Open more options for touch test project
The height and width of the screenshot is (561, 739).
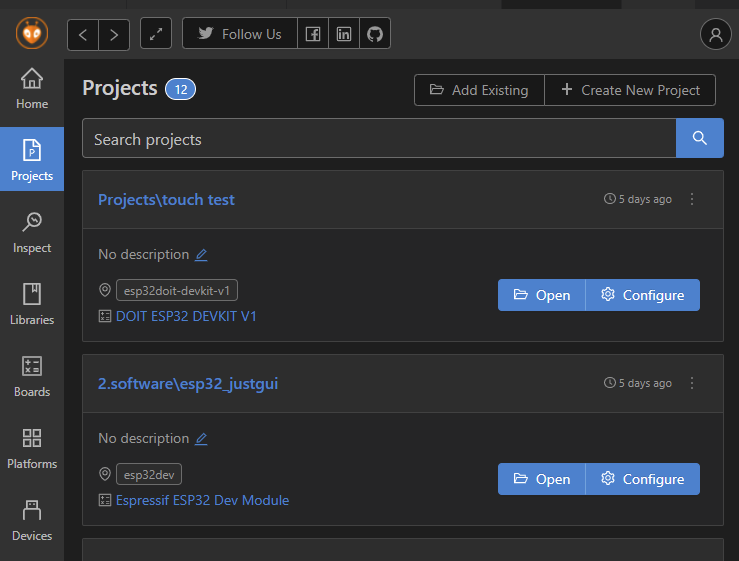(x=692, y=199)
